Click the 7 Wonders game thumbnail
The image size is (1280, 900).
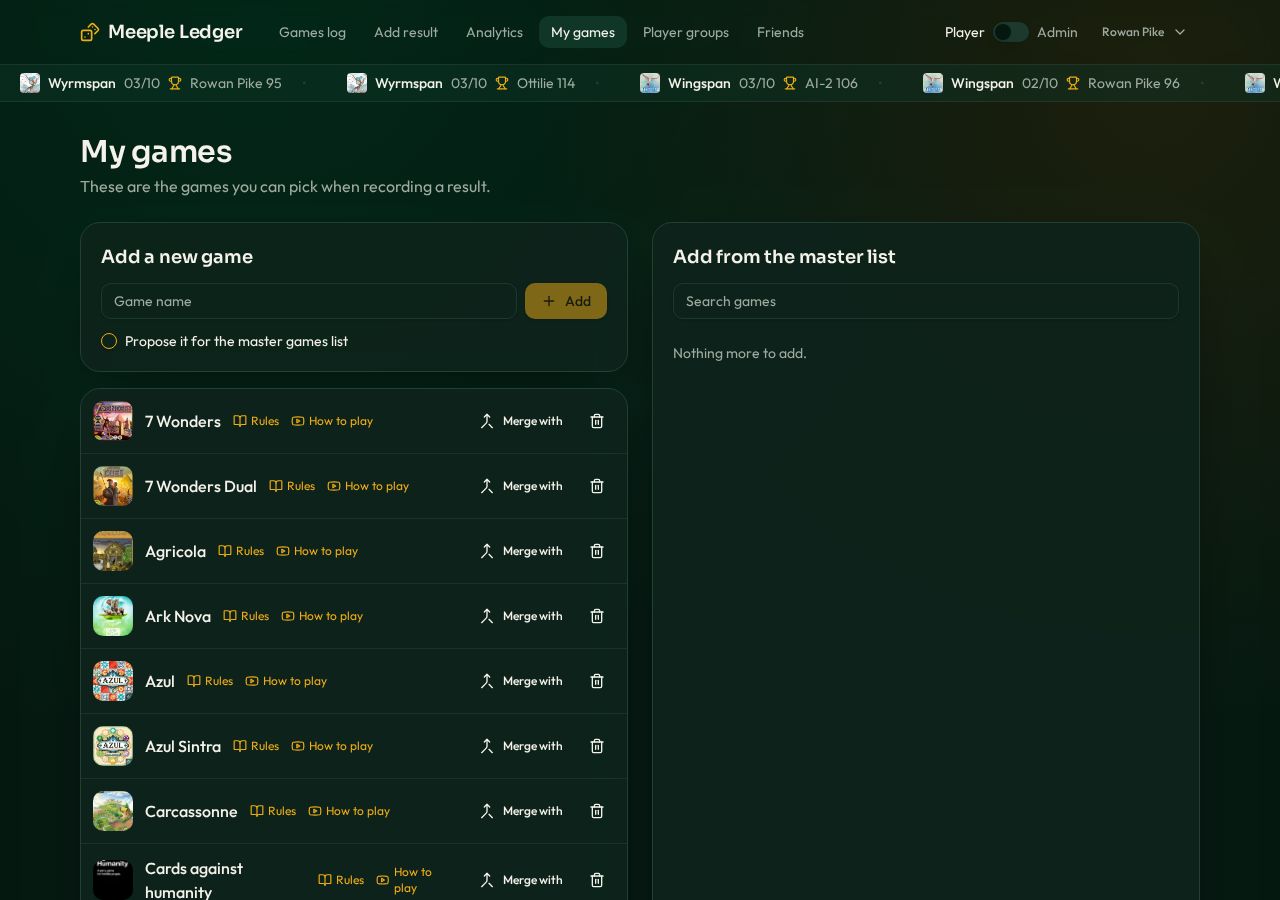113,421
